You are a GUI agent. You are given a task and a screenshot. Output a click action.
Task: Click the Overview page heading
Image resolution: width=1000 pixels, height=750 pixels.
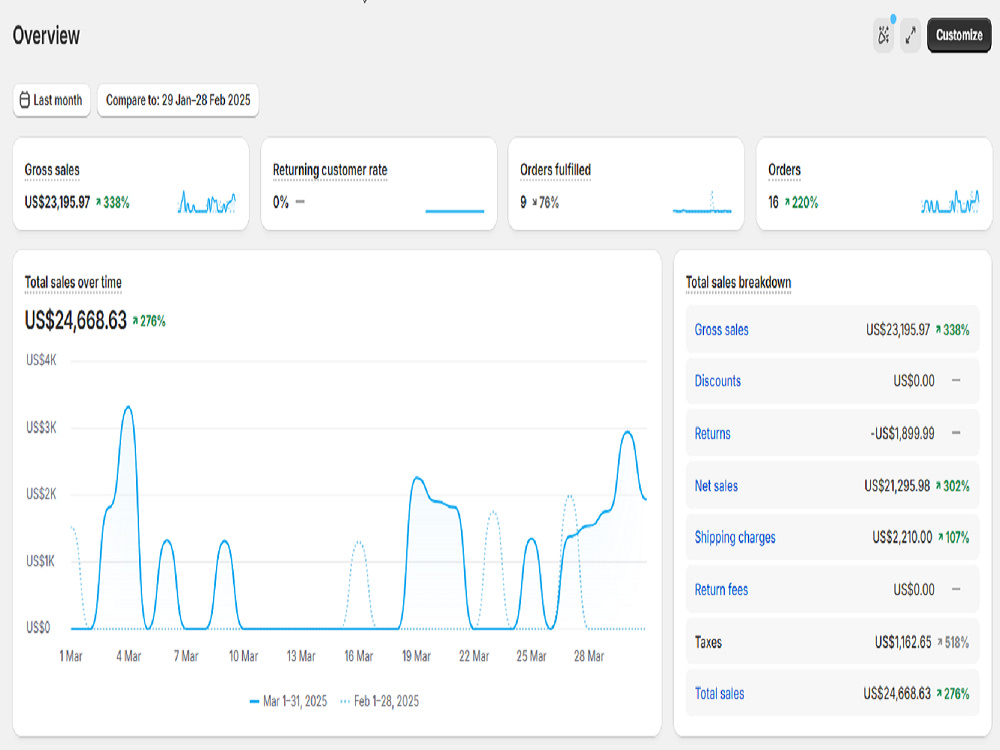(x=47, y=36)
